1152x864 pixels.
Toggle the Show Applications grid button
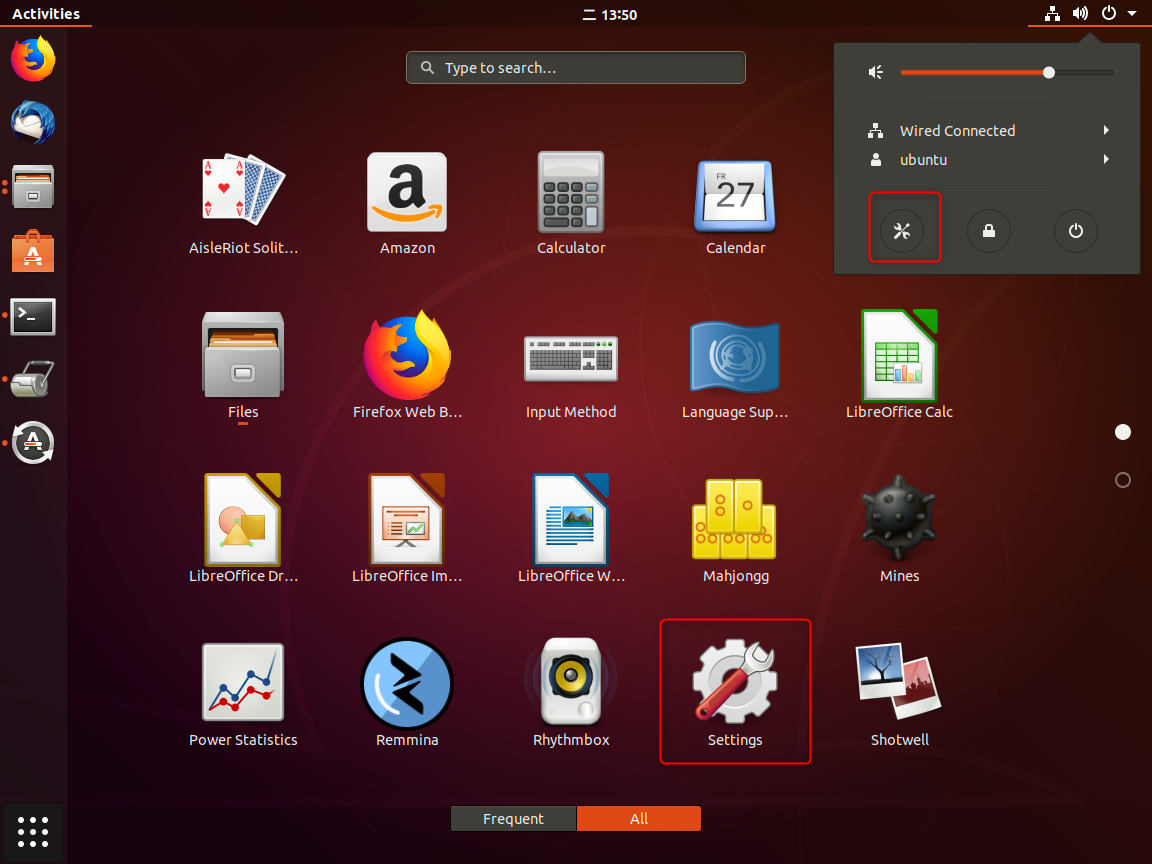33,831
